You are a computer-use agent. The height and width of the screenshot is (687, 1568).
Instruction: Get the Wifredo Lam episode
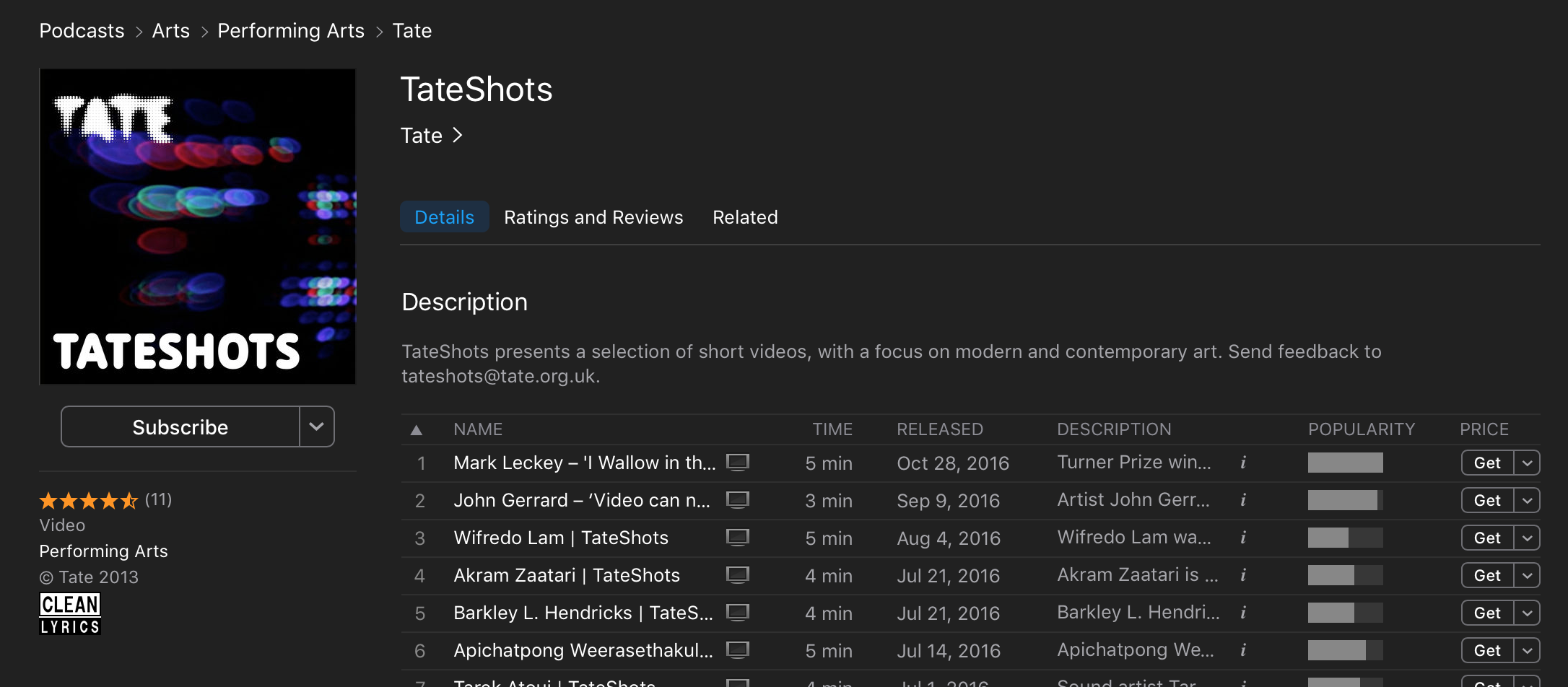pos(1487,538)
